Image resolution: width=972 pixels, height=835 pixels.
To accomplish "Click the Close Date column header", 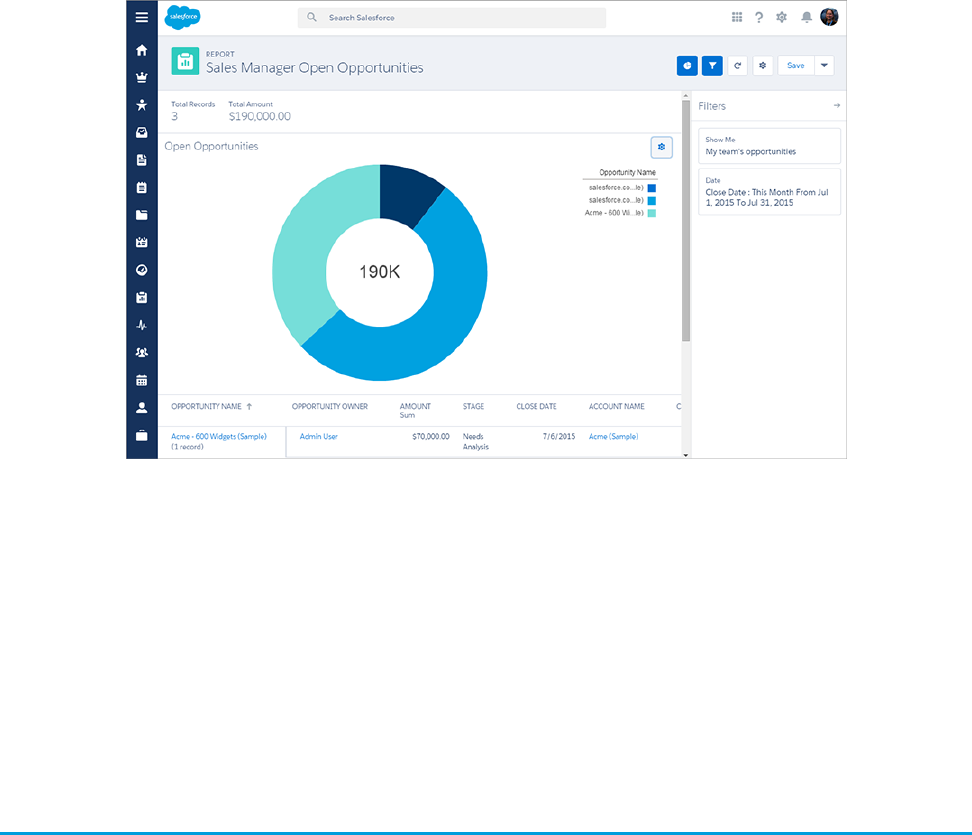I will click(536, 407).
